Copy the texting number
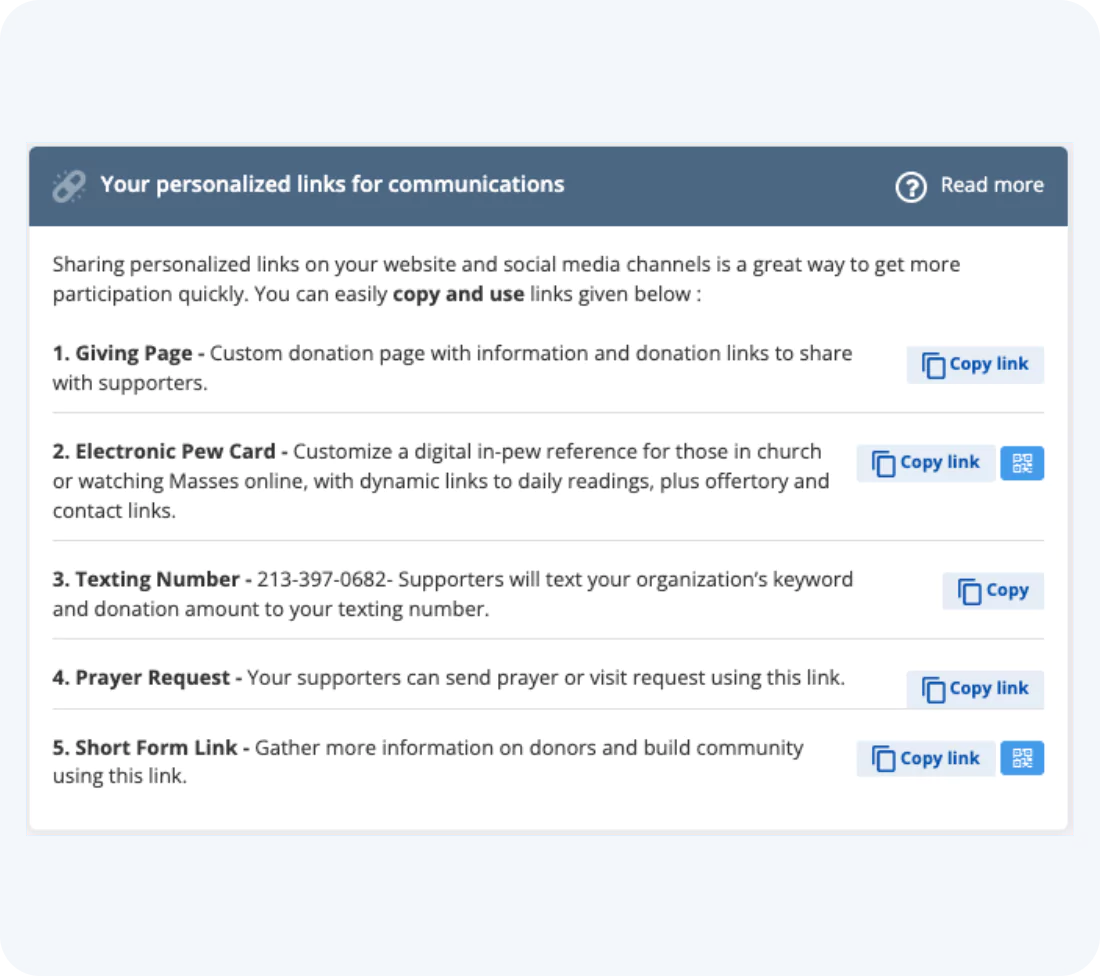Screen dimensions: 1100x976 tap(993, 591)
